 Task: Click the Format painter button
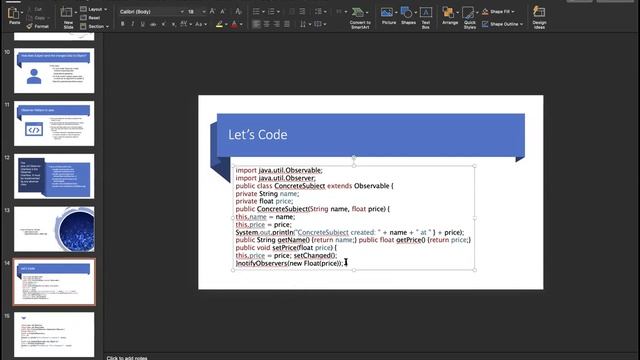[x=38, y=27]
